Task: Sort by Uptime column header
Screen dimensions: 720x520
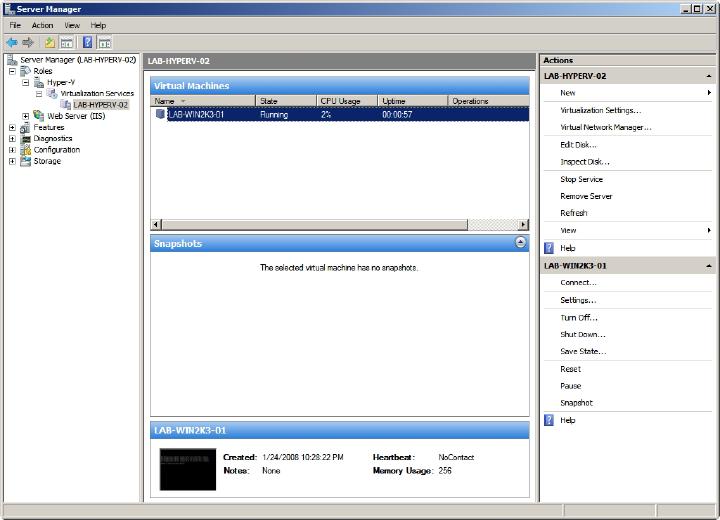Action: (412, 101)
